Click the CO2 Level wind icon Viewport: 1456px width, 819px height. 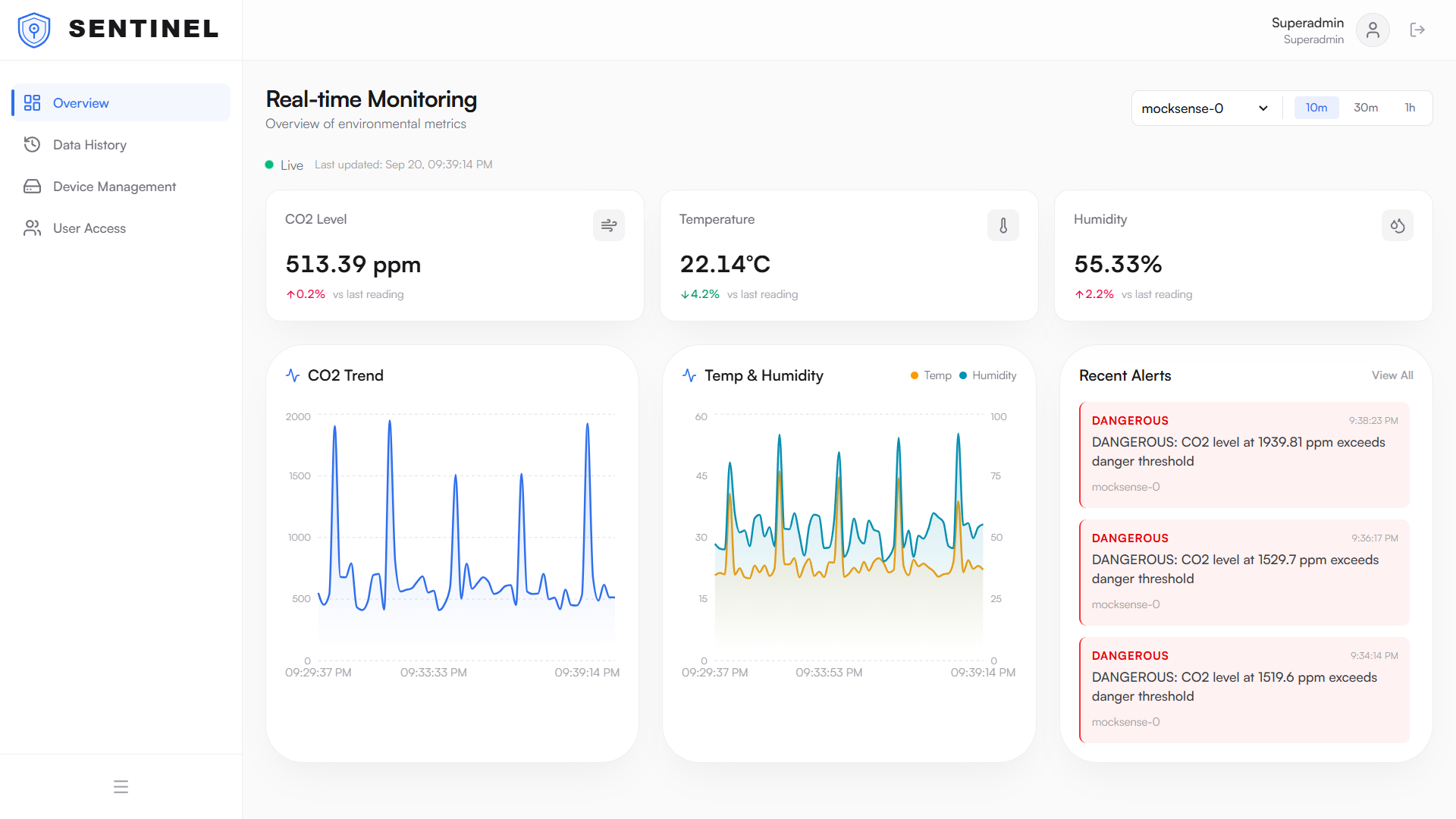pyautogui.click(x=609, y=225)
